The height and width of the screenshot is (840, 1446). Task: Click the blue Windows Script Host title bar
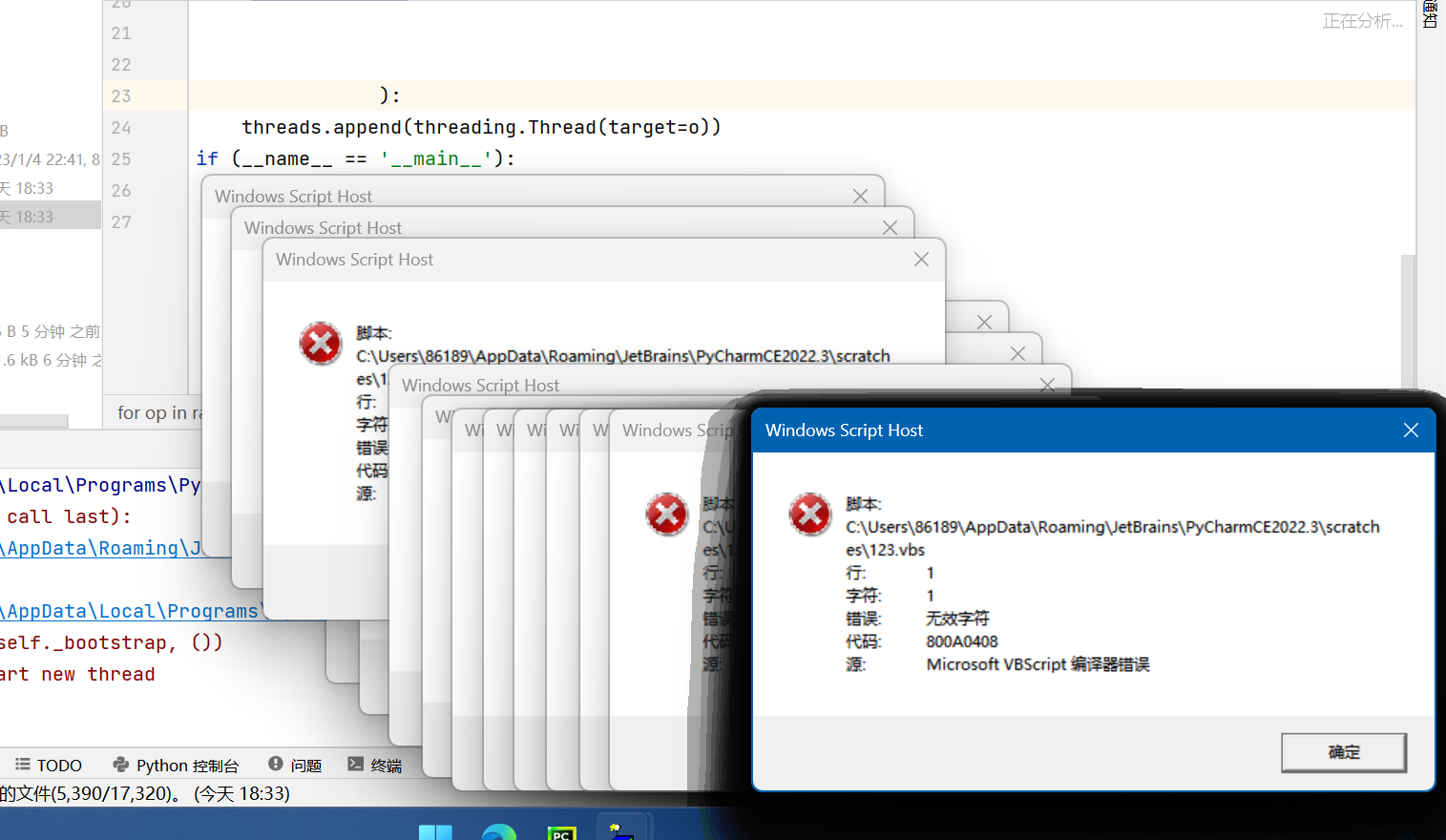point(1094,430)
